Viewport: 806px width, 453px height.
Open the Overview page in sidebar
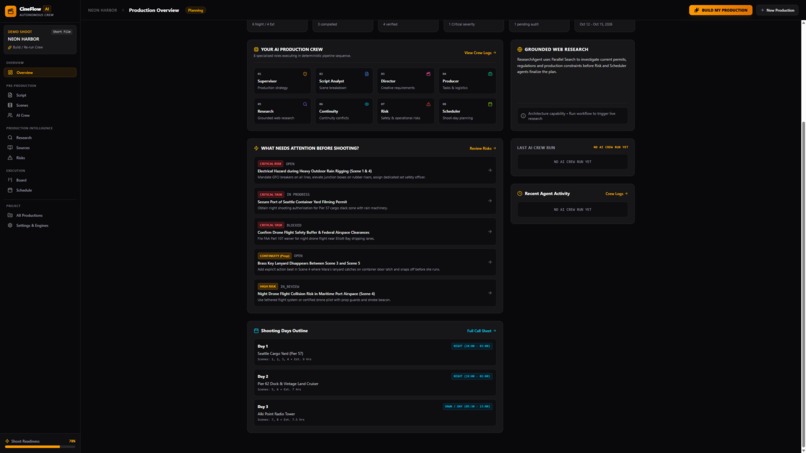pos(40,73)
